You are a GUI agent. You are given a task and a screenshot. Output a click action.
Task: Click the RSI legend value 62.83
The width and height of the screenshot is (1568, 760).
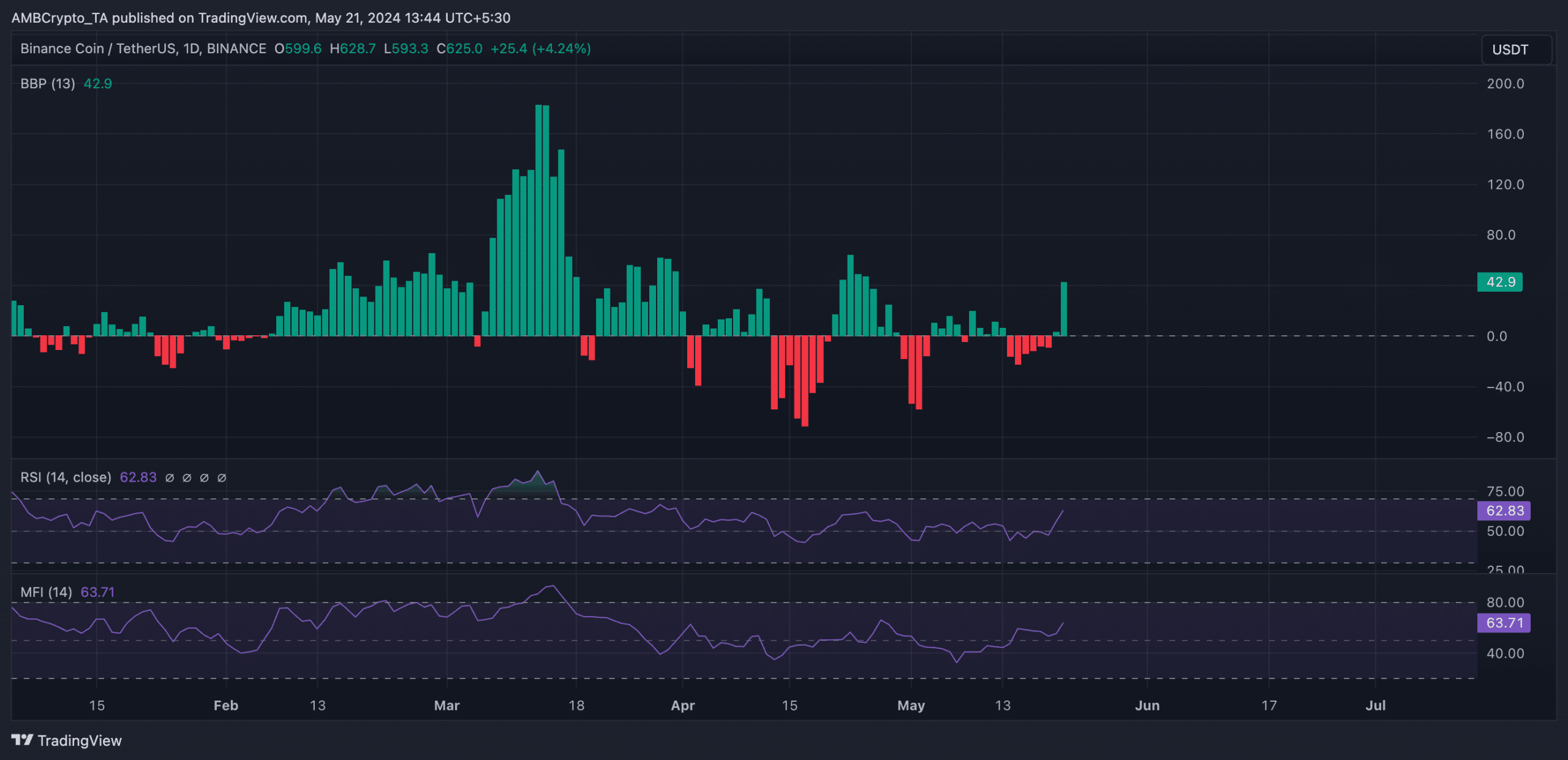(138, 477)
